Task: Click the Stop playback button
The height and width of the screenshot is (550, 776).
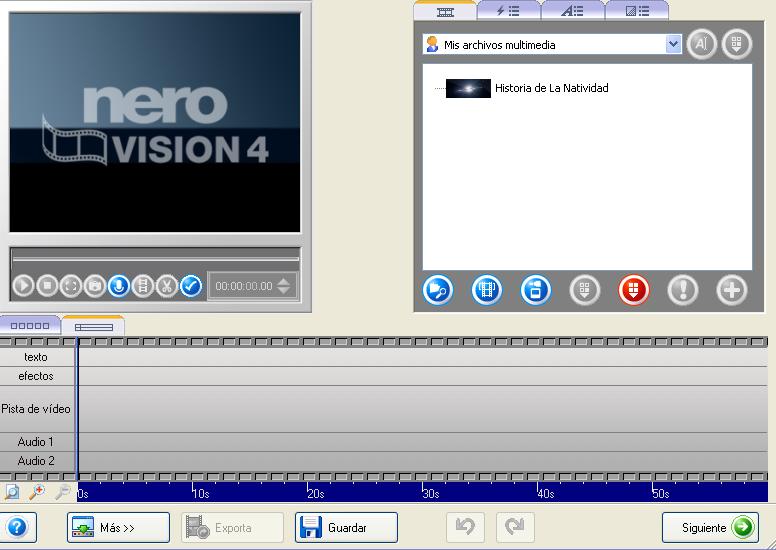Action: 47,286
